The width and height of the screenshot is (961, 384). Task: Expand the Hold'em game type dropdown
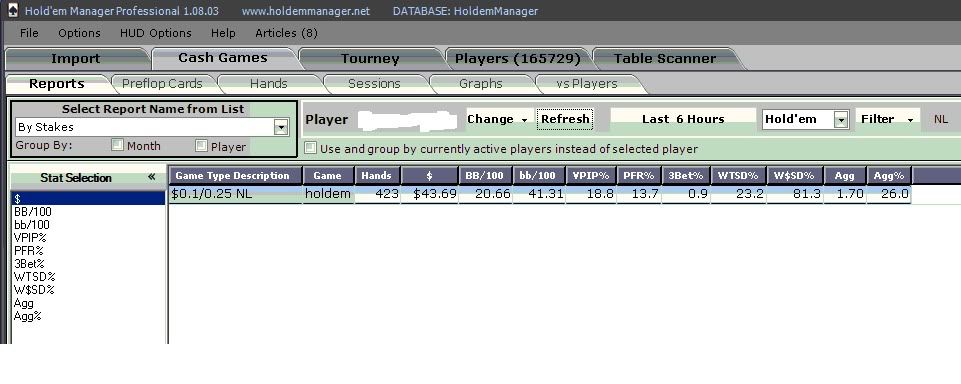point(841,119)
